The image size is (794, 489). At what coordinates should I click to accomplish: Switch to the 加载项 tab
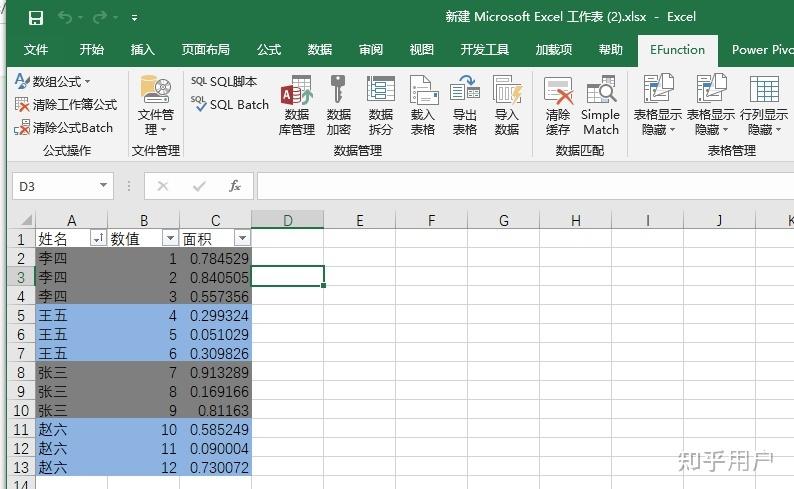(553, 50)
